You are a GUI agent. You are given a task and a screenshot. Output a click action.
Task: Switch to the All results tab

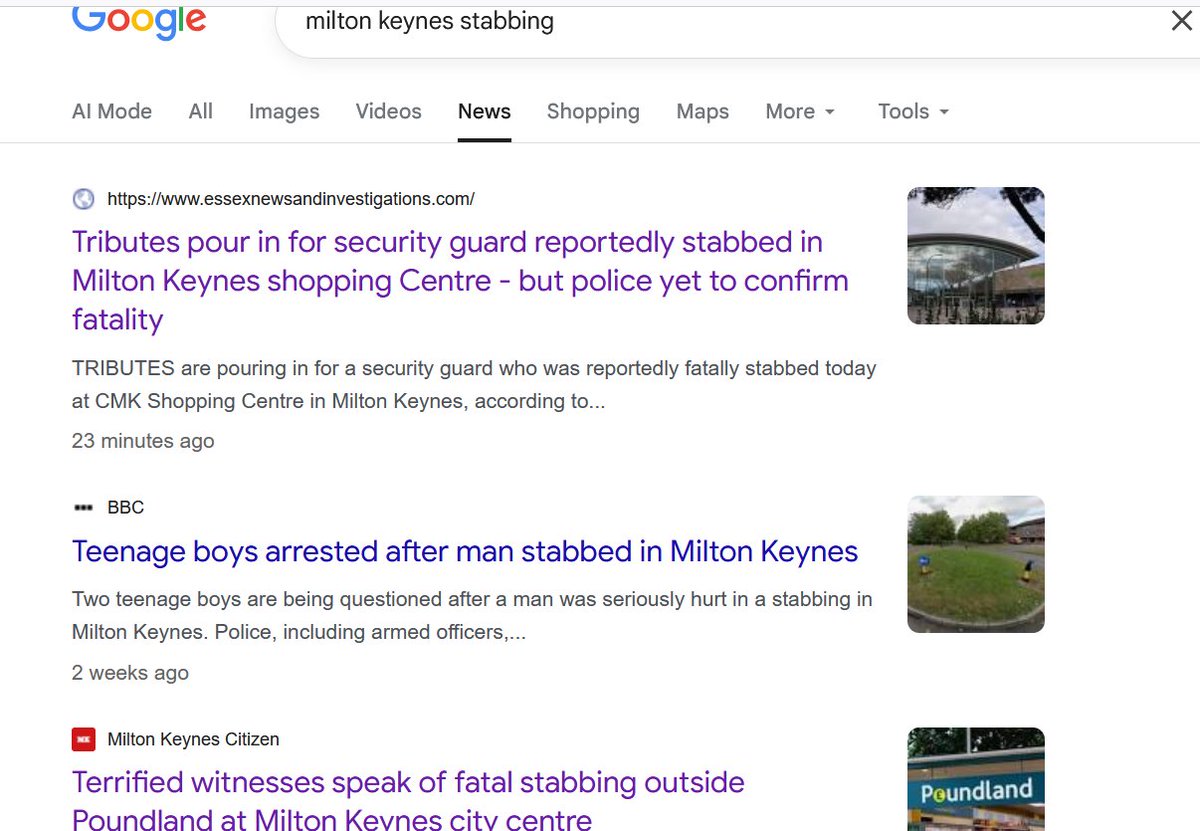(201, 111)
